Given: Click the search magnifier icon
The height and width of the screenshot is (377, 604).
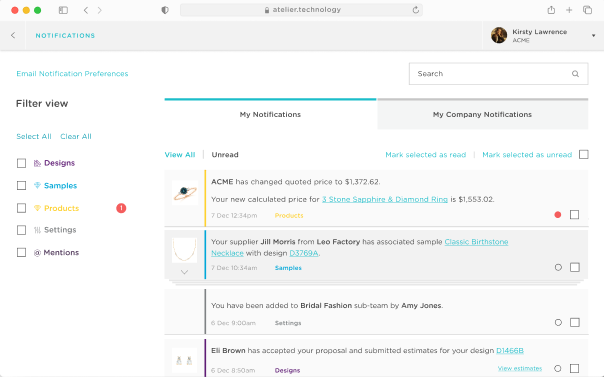Looking at the screenshot, I should (575, 74).
